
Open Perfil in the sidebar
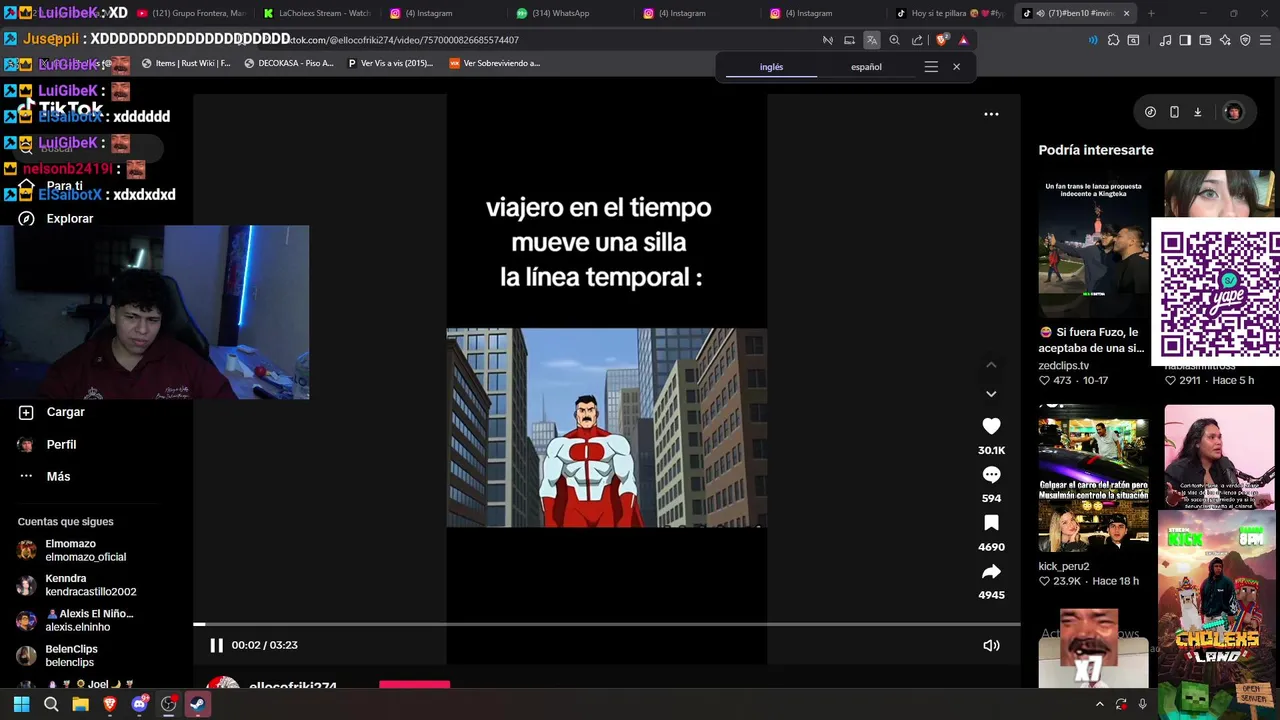pyautogui.click(x=61, y=444)
